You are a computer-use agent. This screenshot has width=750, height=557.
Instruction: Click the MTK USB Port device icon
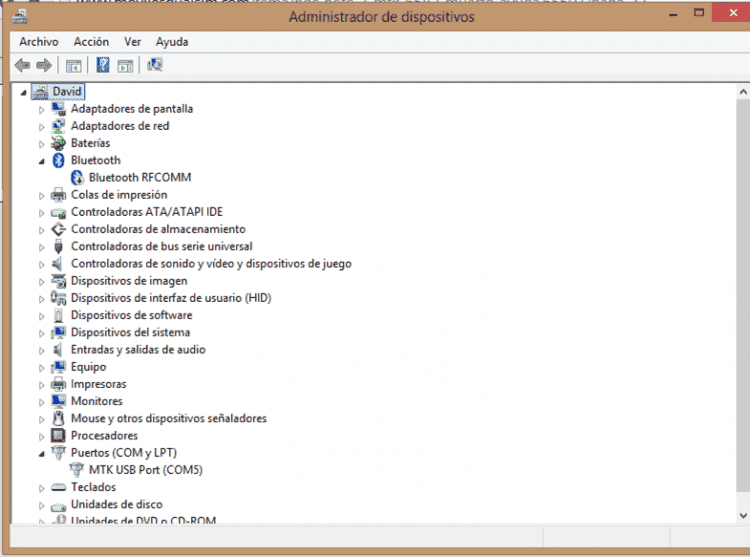(x=77, y=470)
